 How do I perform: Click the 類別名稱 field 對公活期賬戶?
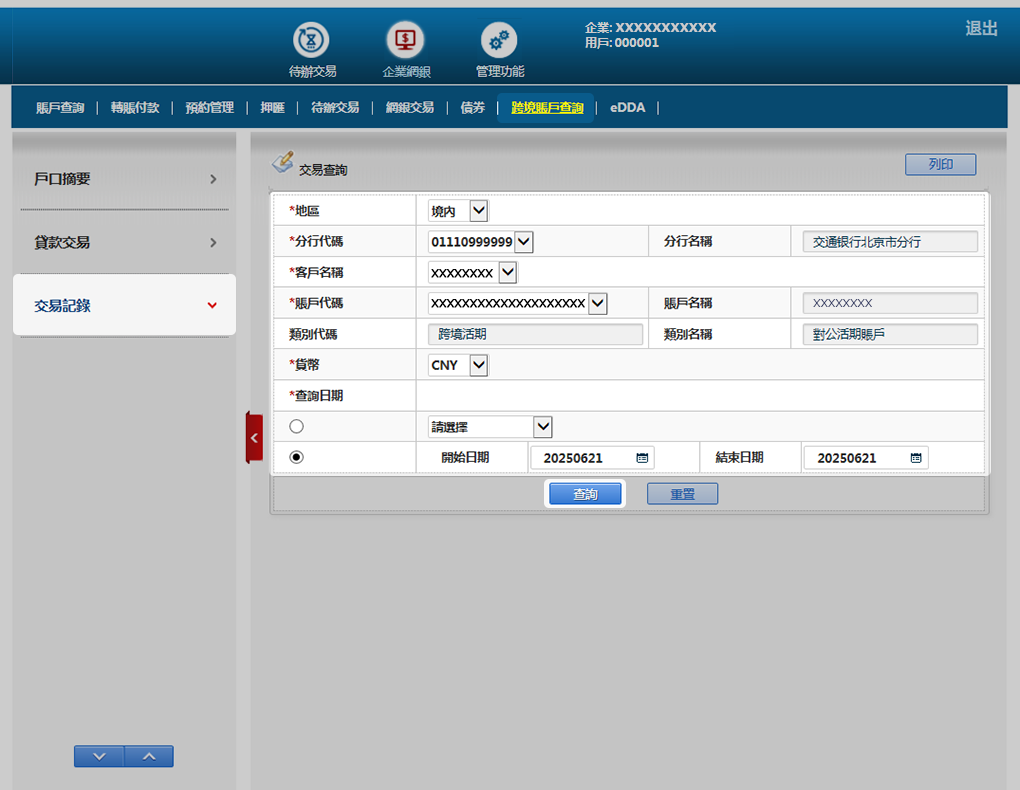890,334
